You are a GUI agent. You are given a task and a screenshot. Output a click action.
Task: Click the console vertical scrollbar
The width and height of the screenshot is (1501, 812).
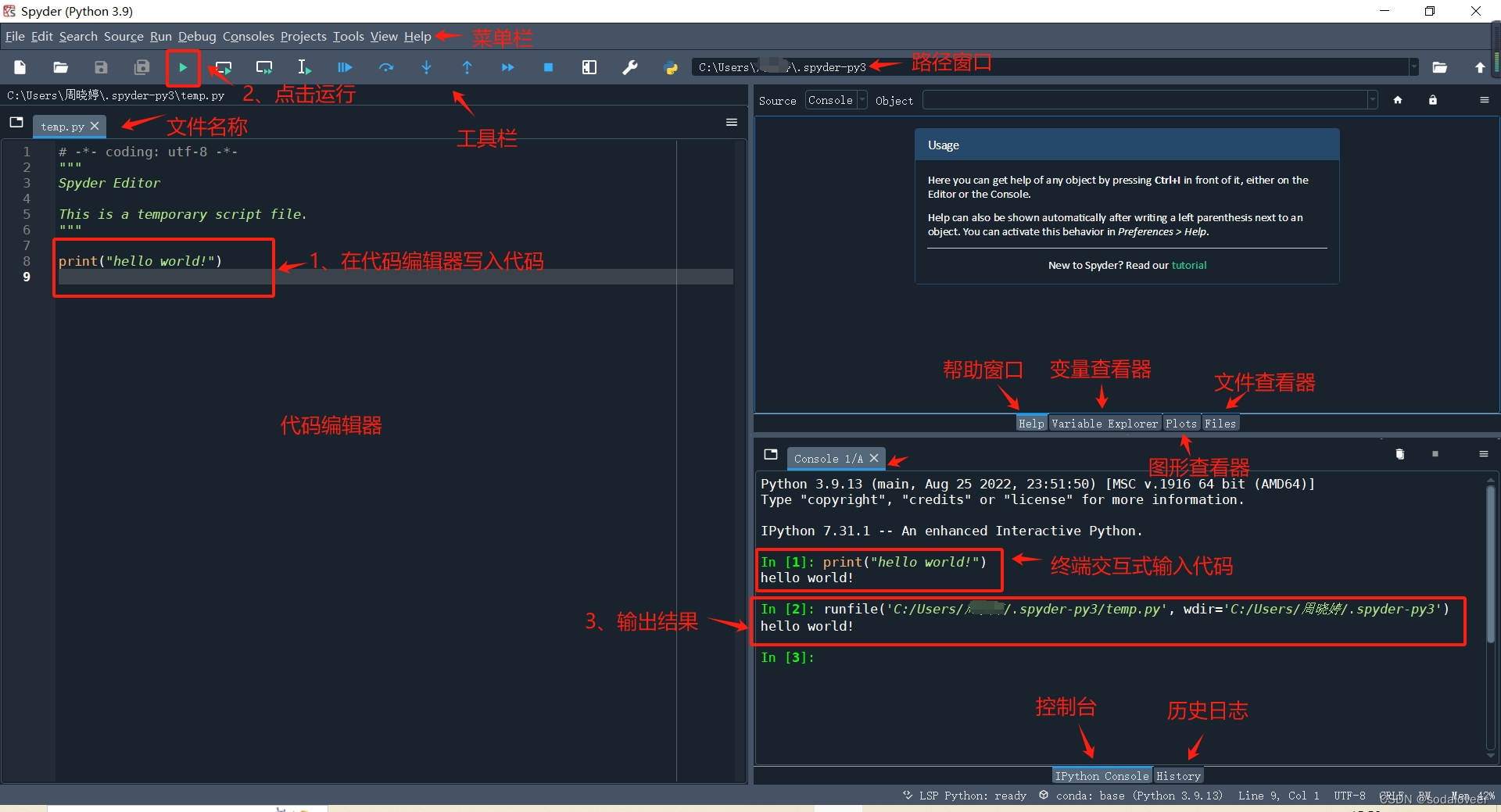1491,563
